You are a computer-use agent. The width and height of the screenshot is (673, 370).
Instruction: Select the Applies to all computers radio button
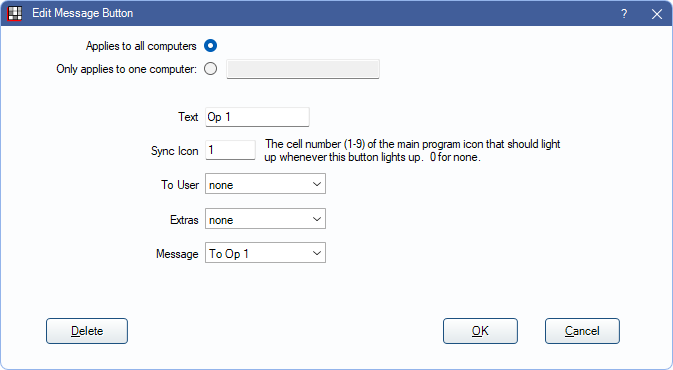[210, 45]
